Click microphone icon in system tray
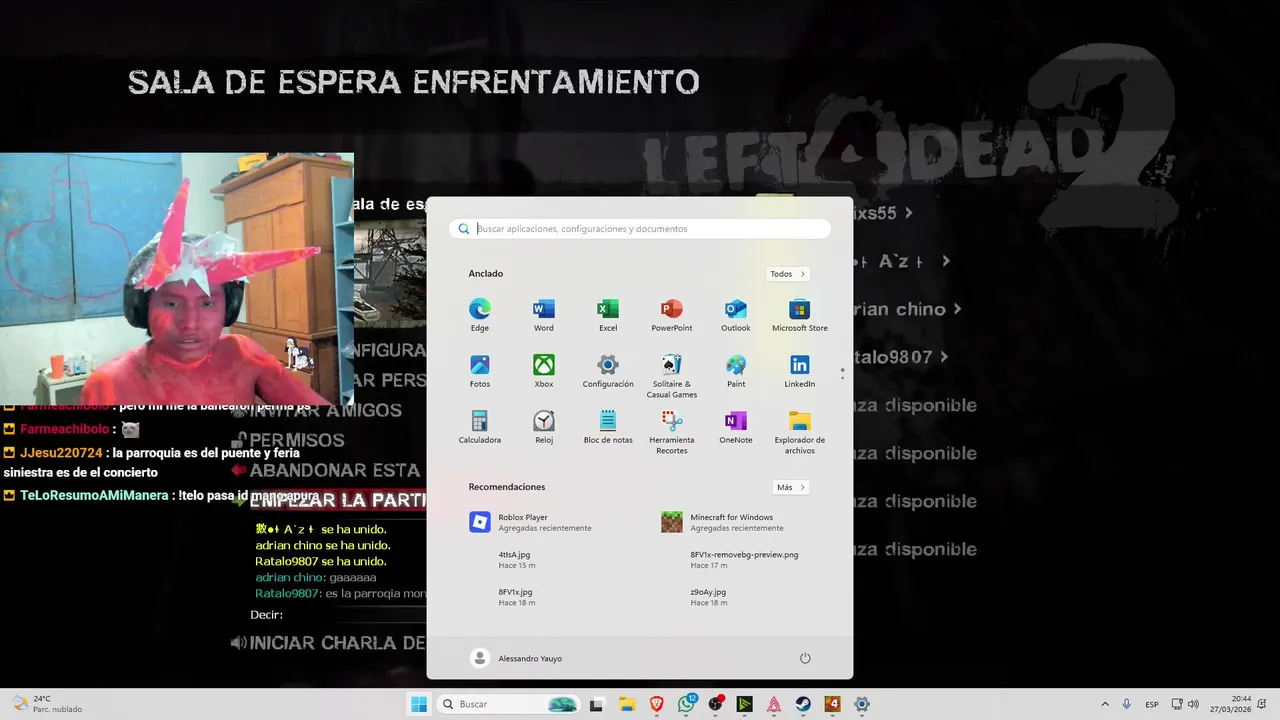Screen dimensions: 1280x720 [x=1127, y=704]
